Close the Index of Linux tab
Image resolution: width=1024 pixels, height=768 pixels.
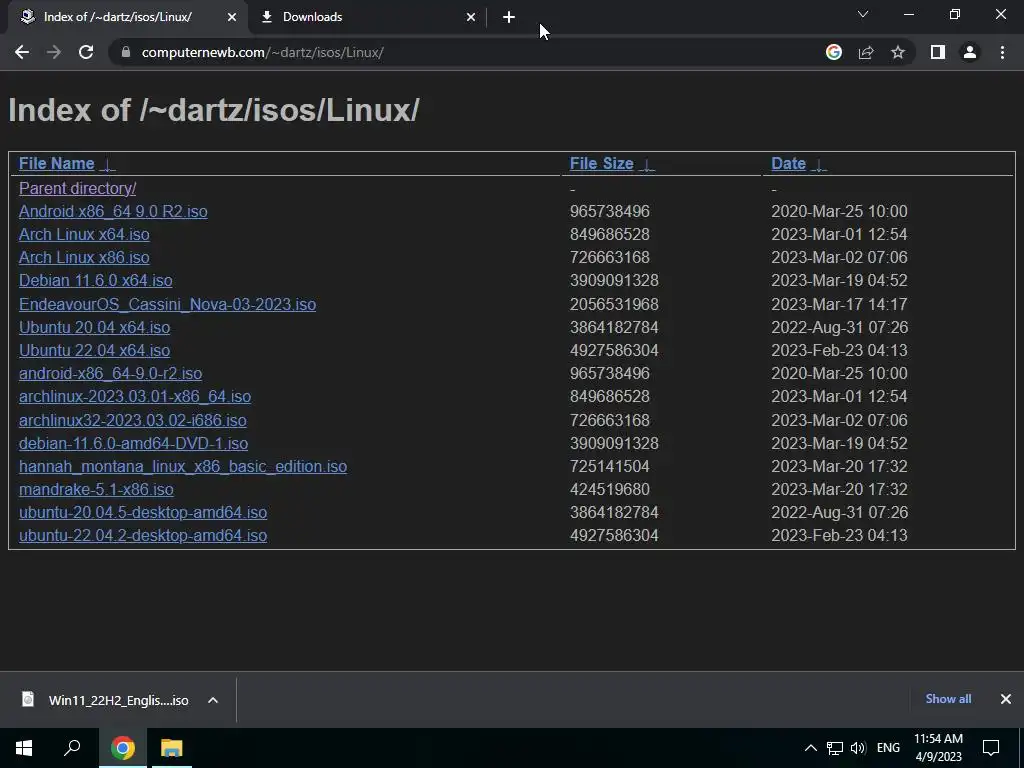[x=232, y=17]
